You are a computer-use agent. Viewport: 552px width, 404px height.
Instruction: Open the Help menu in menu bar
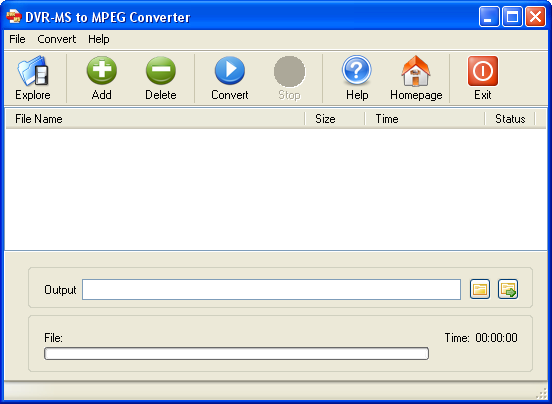tap(99, 39)
